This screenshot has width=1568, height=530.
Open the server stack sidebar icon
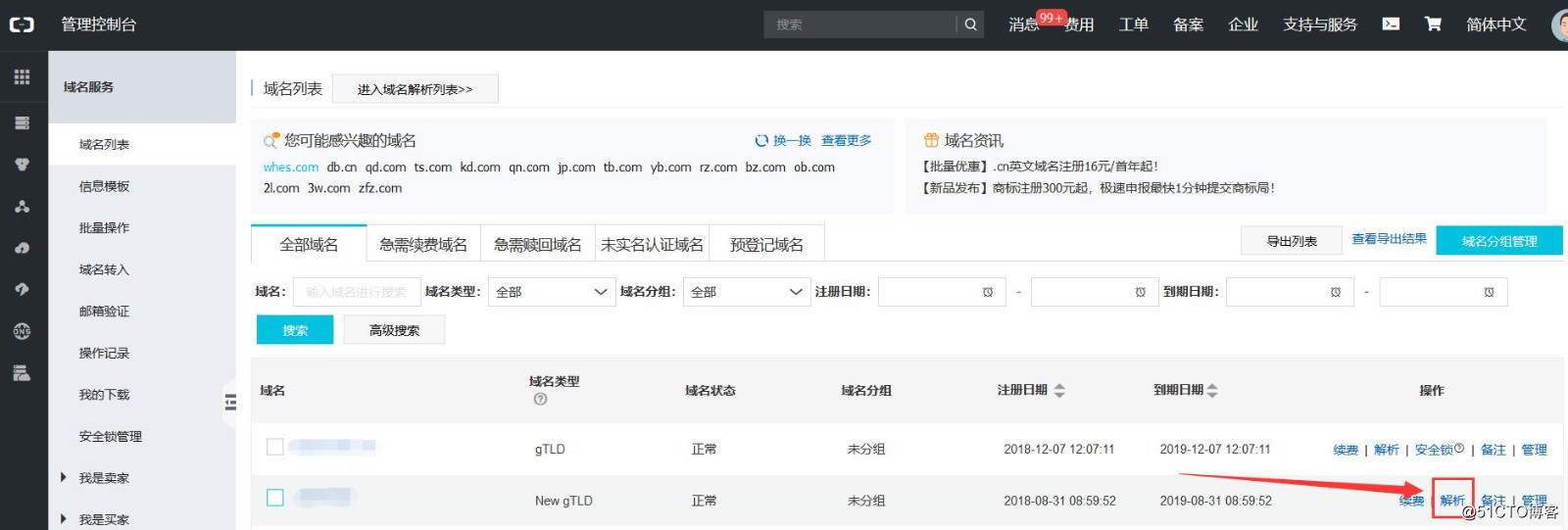coord(22,122)
